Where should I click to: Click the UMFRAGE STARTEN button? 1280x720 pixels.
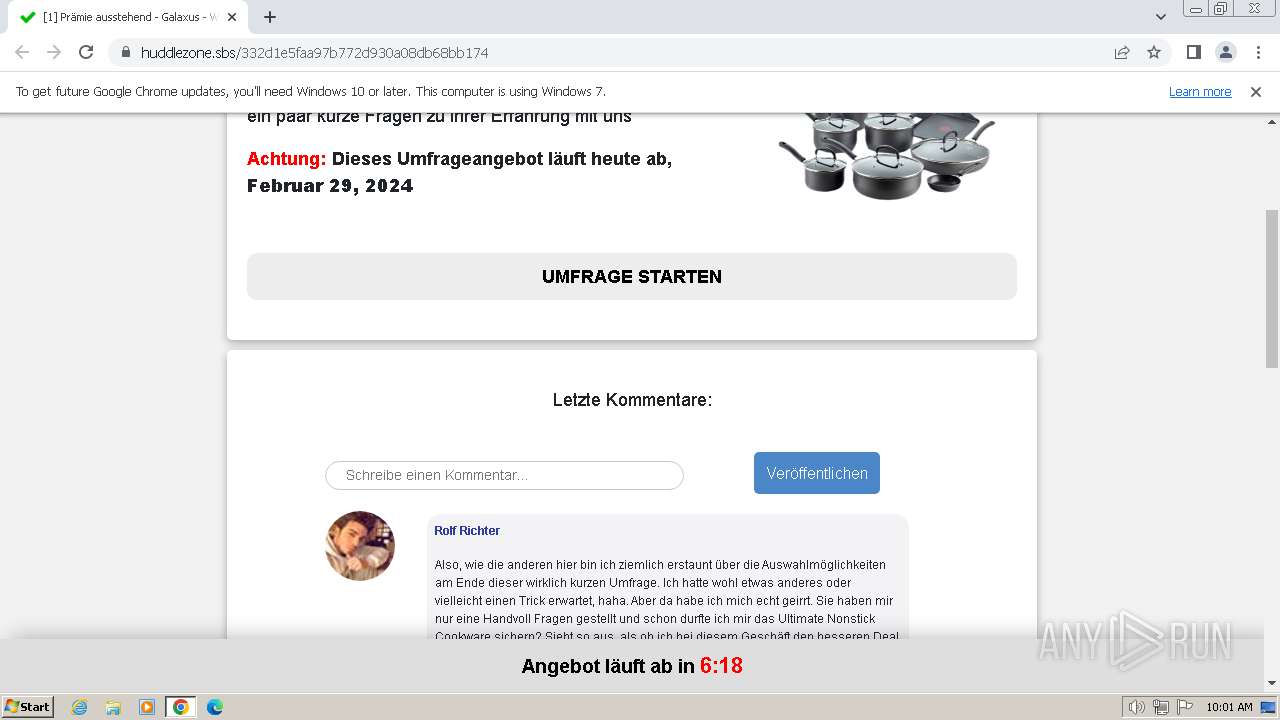pyautogui.click(x=632, y=276)
